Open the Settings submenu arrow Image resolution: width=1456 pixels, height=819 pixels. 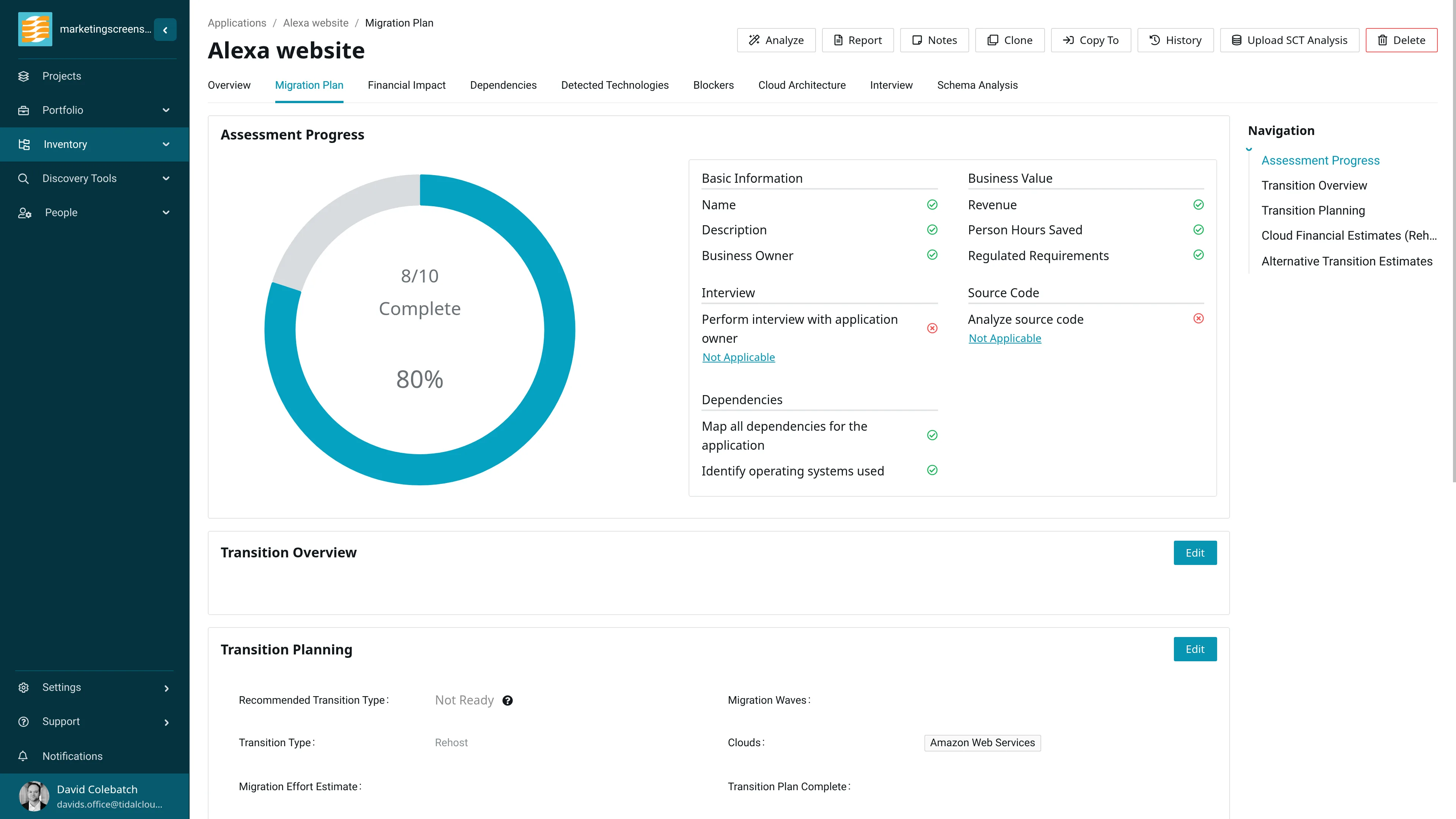(166, 689)
